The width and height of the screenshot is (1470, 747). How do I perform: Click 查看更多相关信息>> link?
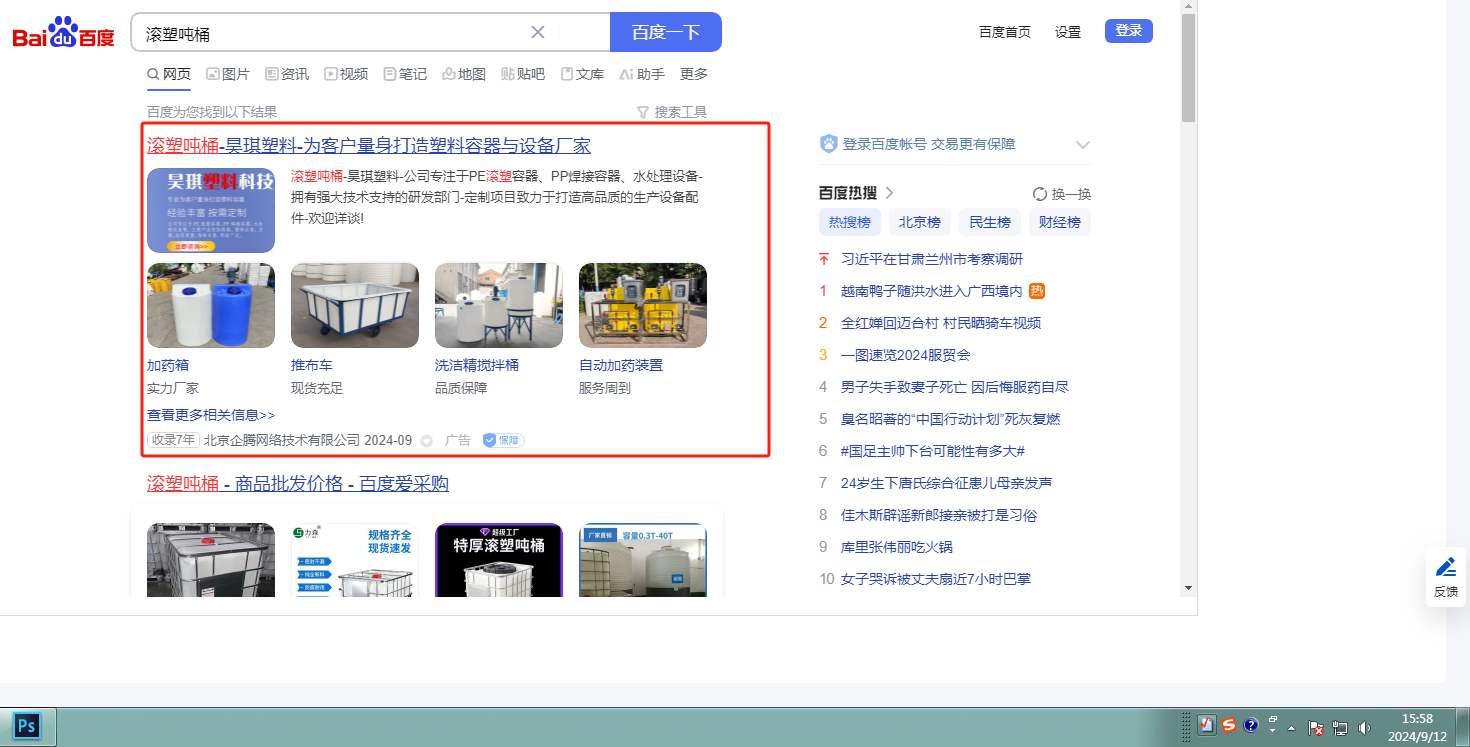coord(211,415)
